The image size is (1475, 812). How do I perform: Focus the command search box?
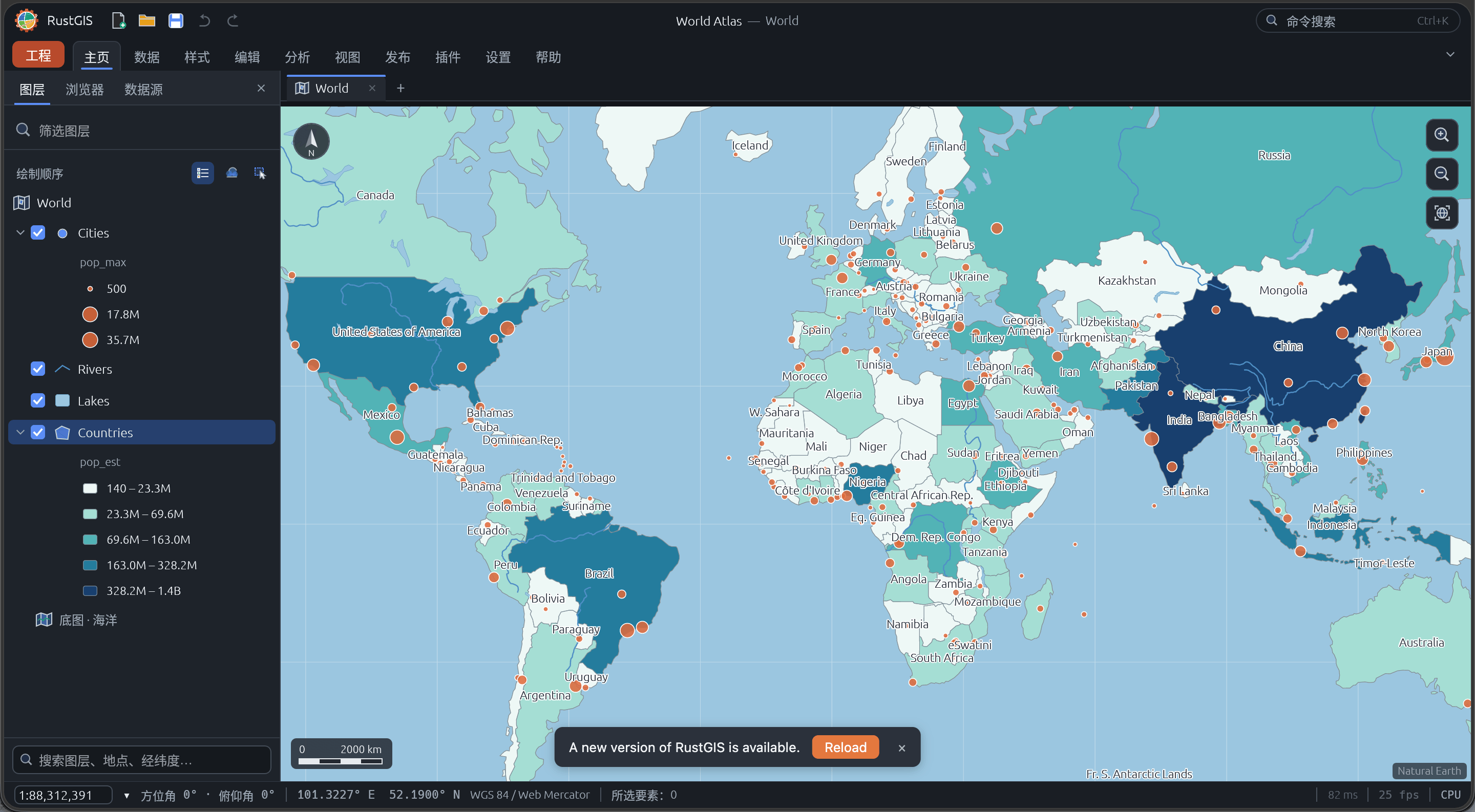click(1358, 20)
